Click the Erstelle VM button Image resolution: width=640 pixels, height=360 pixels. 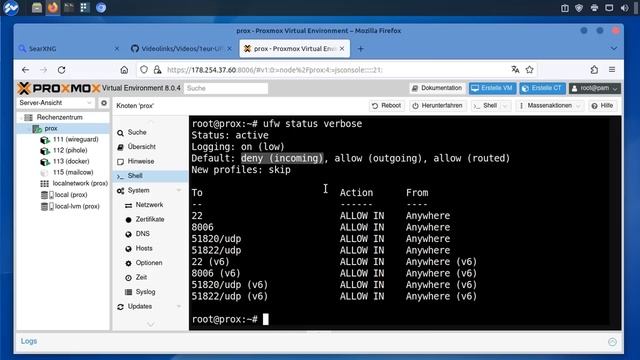tap(492, 88)
